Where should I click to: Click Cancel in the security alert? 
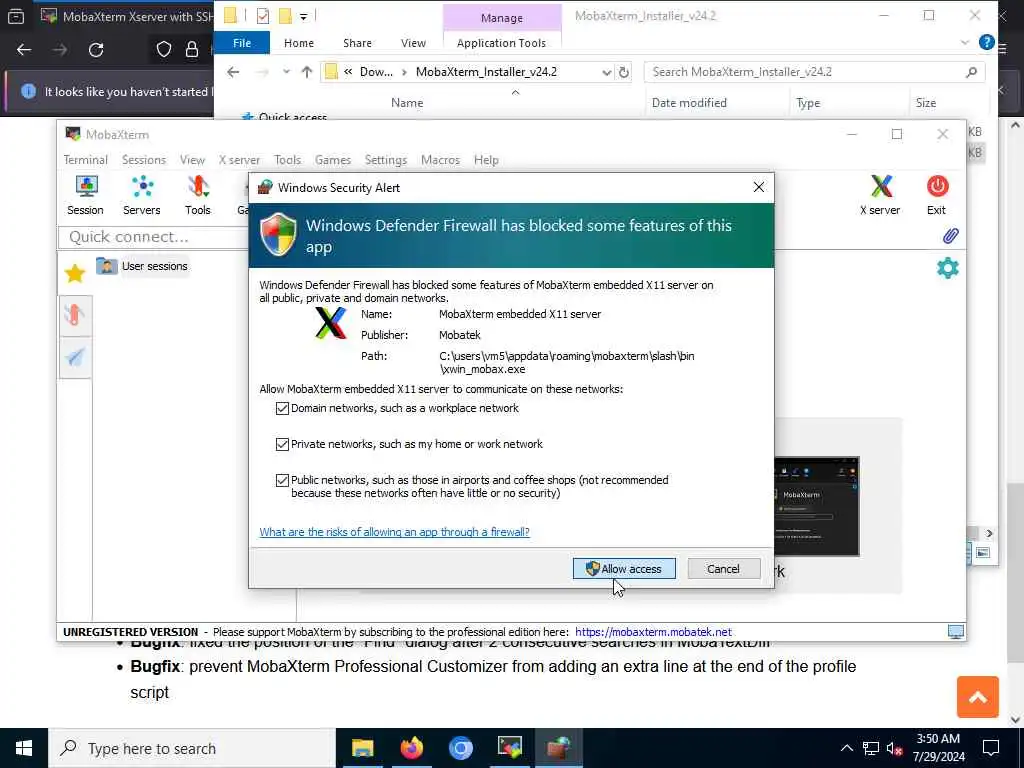click(724, 569)
